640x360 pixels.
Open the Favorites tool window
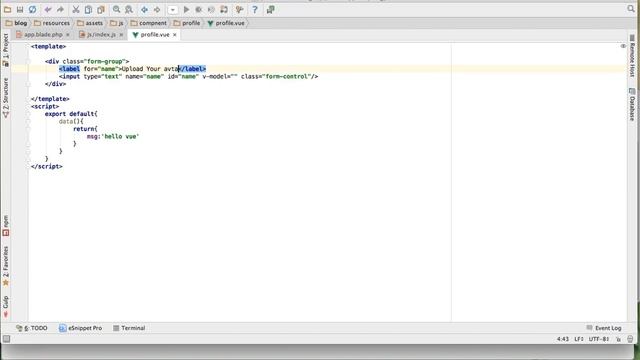6,266
